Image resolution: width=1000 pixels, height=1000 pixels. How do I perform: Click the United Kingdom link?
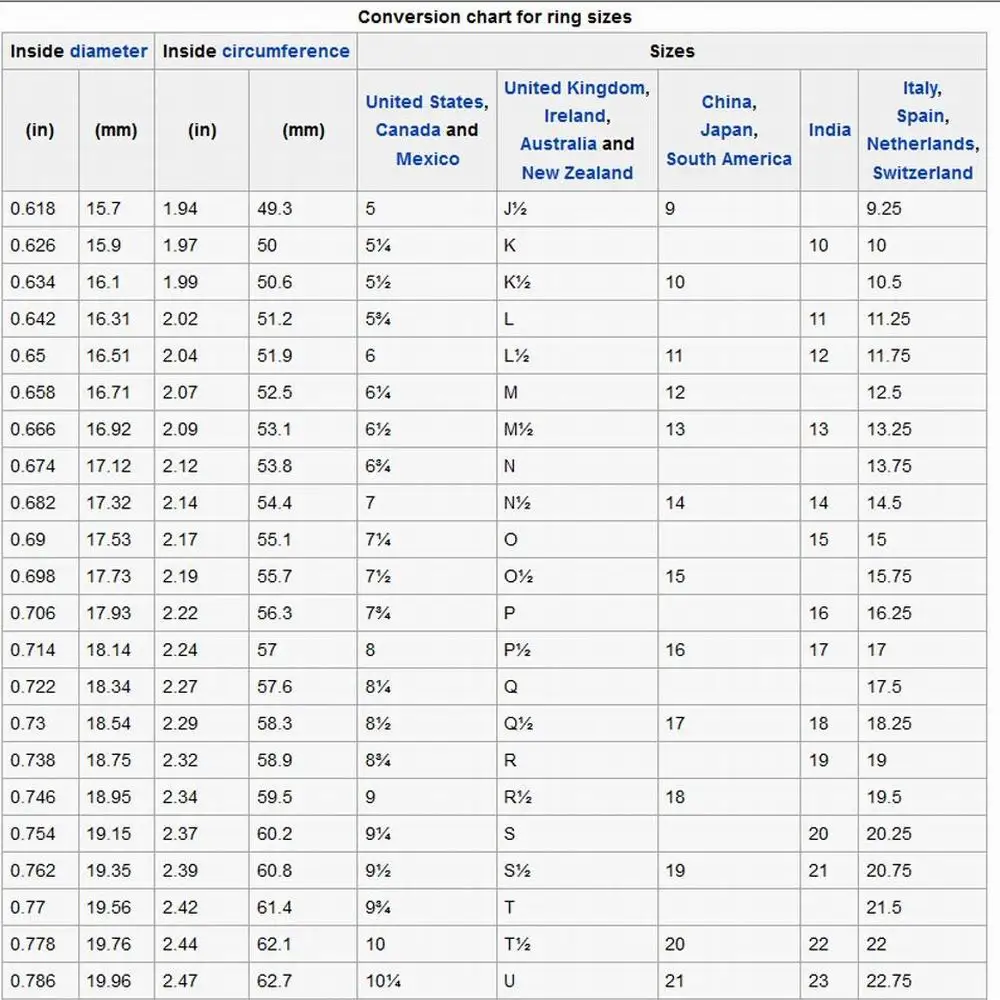575,88
